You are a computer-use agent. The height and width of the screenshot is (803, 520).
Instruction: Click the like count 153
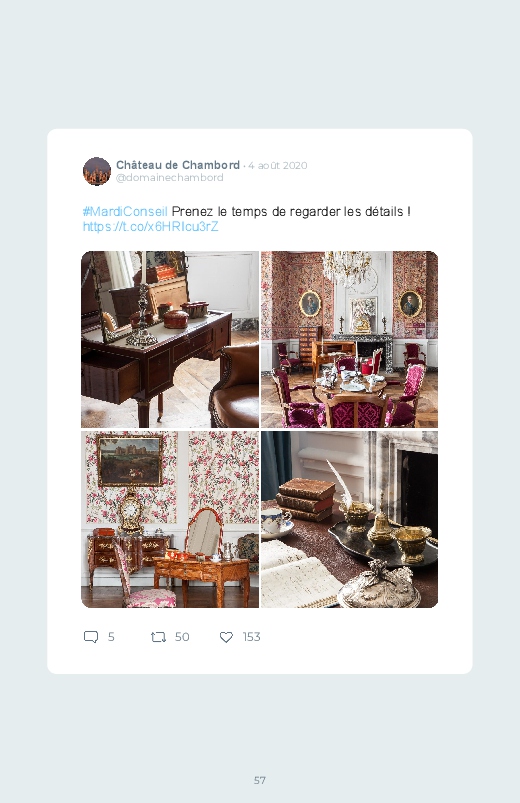(x=252, y=637)
